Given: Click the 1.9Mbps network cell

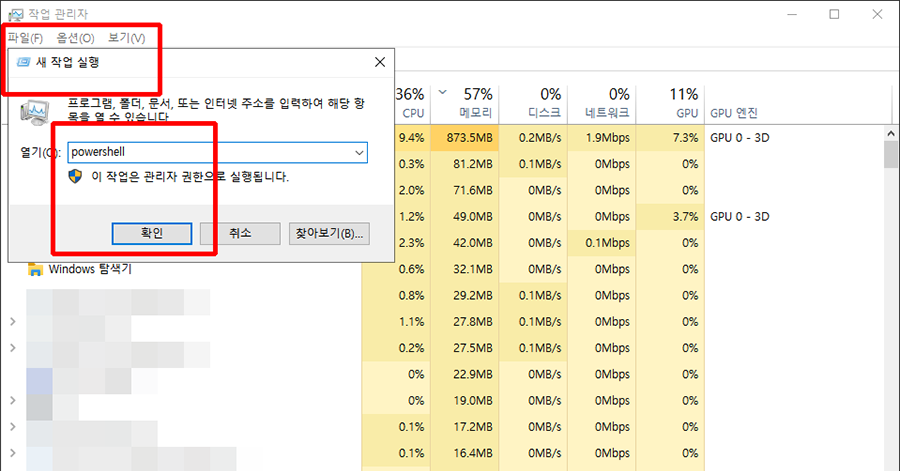Looking at the screenshot, I should [x=602, y=138].
